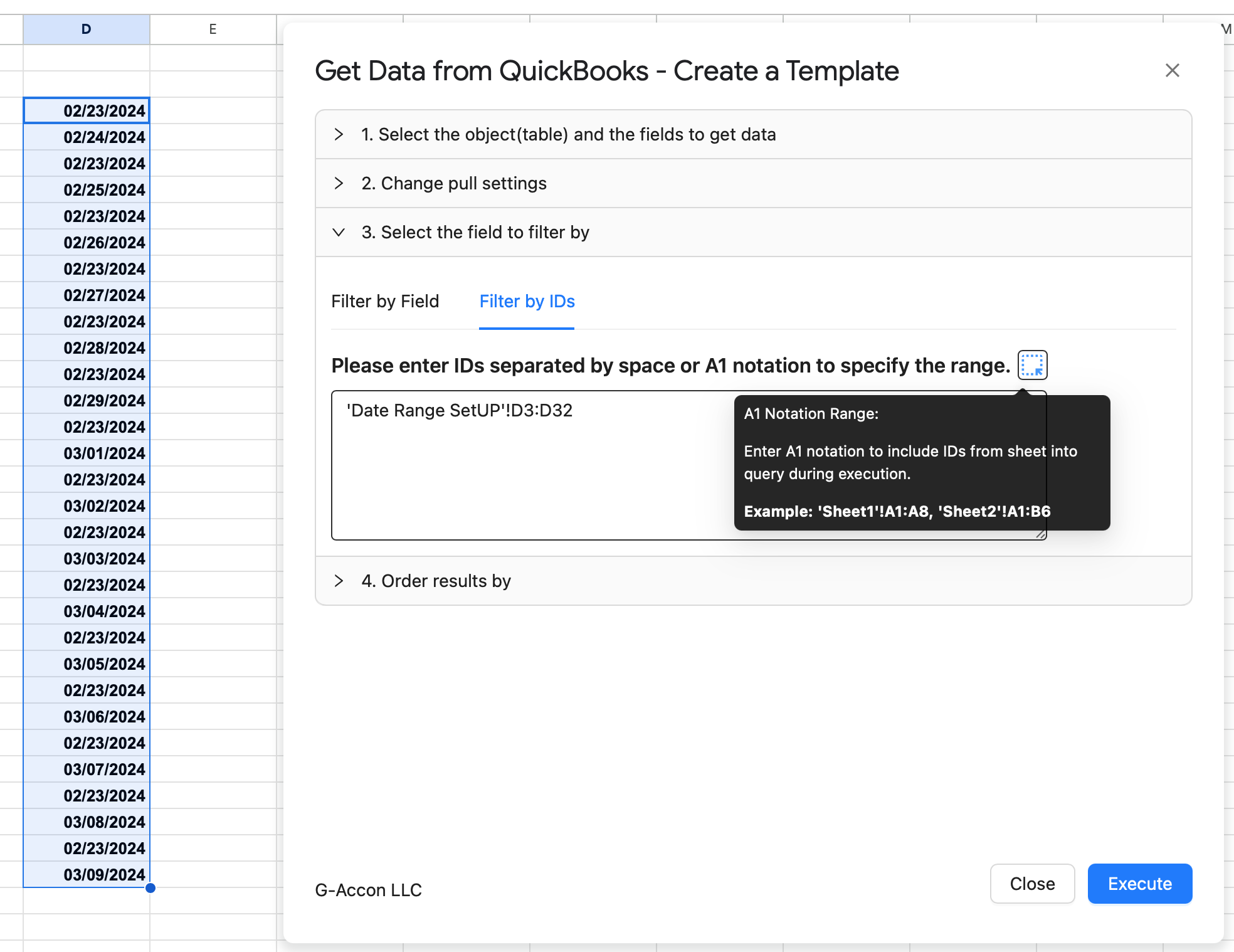Click cell with date 03/01/2024
Image resolution: width=1234 pixels, height=952 pixels.
87,453
